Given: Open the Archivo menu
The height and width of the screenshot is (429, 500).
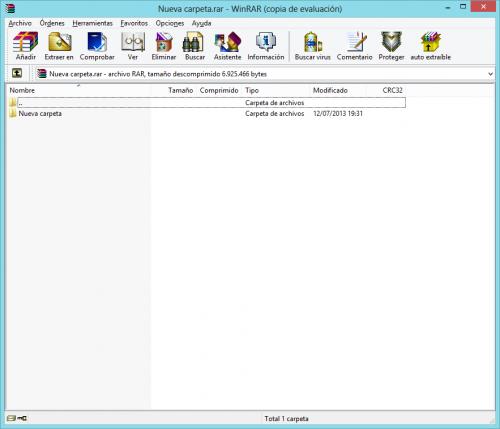Looking at the screenshot, I should click(x=20, y=23).
